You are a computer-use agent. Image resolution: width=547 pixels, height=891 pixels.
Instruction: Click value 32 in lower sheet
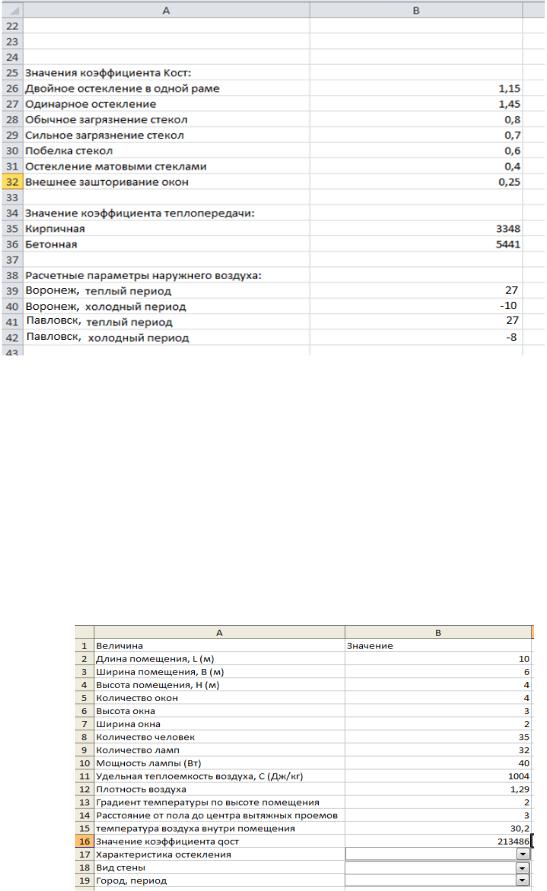coord(524,750)
